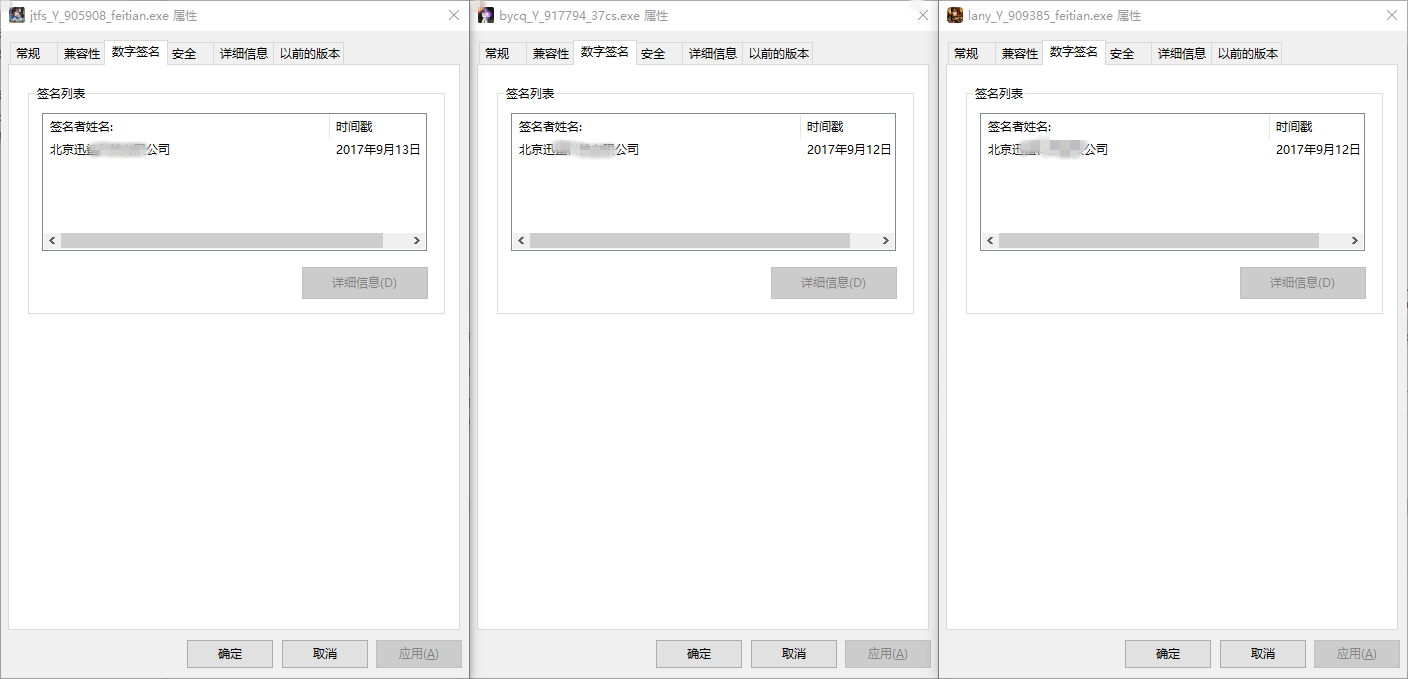Open 以前的版本 tab in bycq dialog
Viewport: 1408px width, 679px height.
pyautogui.click(x=778, y=53)
